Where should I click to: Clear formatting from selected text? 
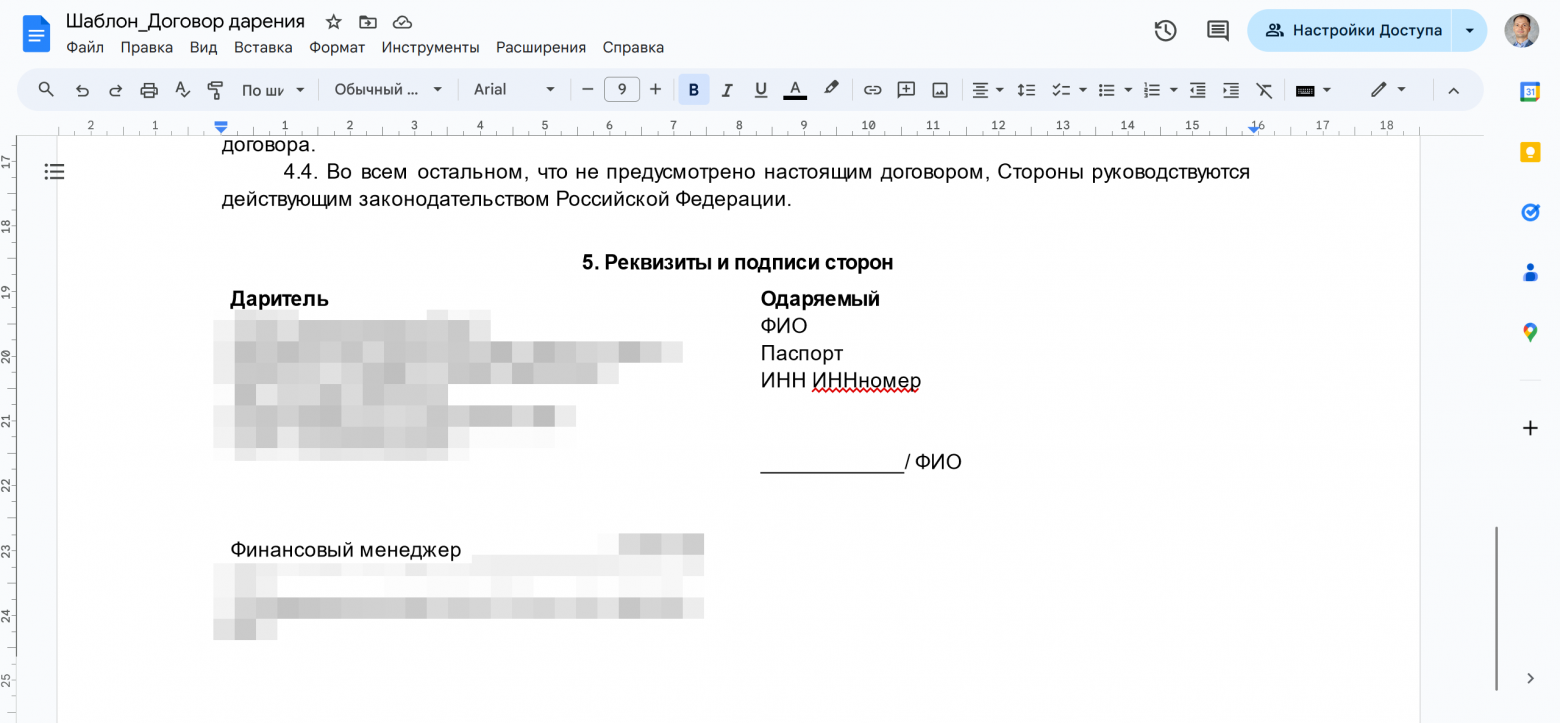pyautogui.click(x=1264, y=90)
